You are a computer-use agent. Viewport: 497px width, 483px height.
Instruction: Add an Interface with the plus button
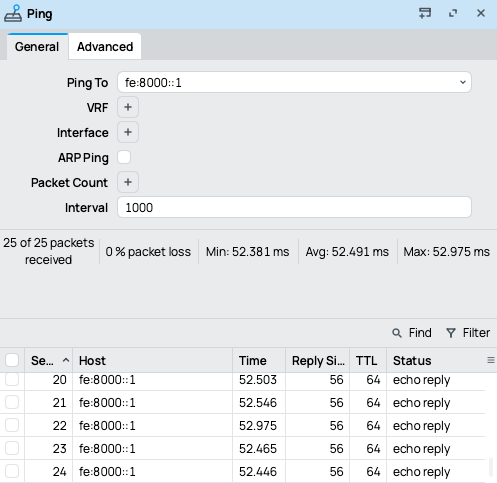[128, 132]
